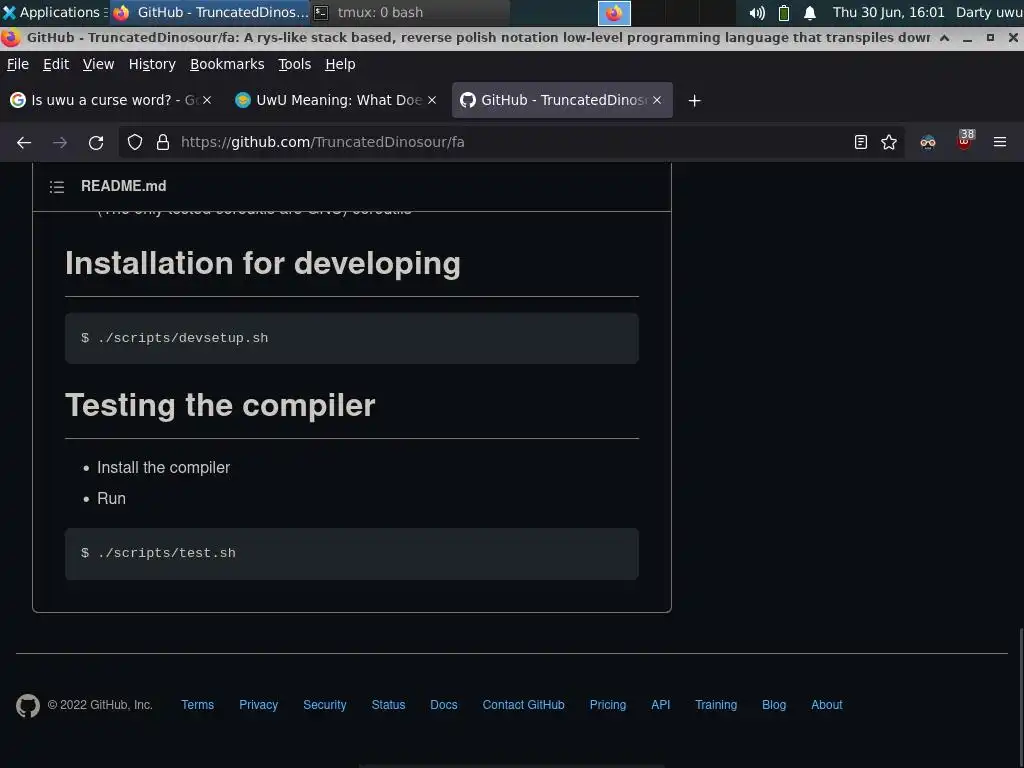Screen dimensions: 1024x768
Task: Open the volume control in system tray
Action: (757, 12)
